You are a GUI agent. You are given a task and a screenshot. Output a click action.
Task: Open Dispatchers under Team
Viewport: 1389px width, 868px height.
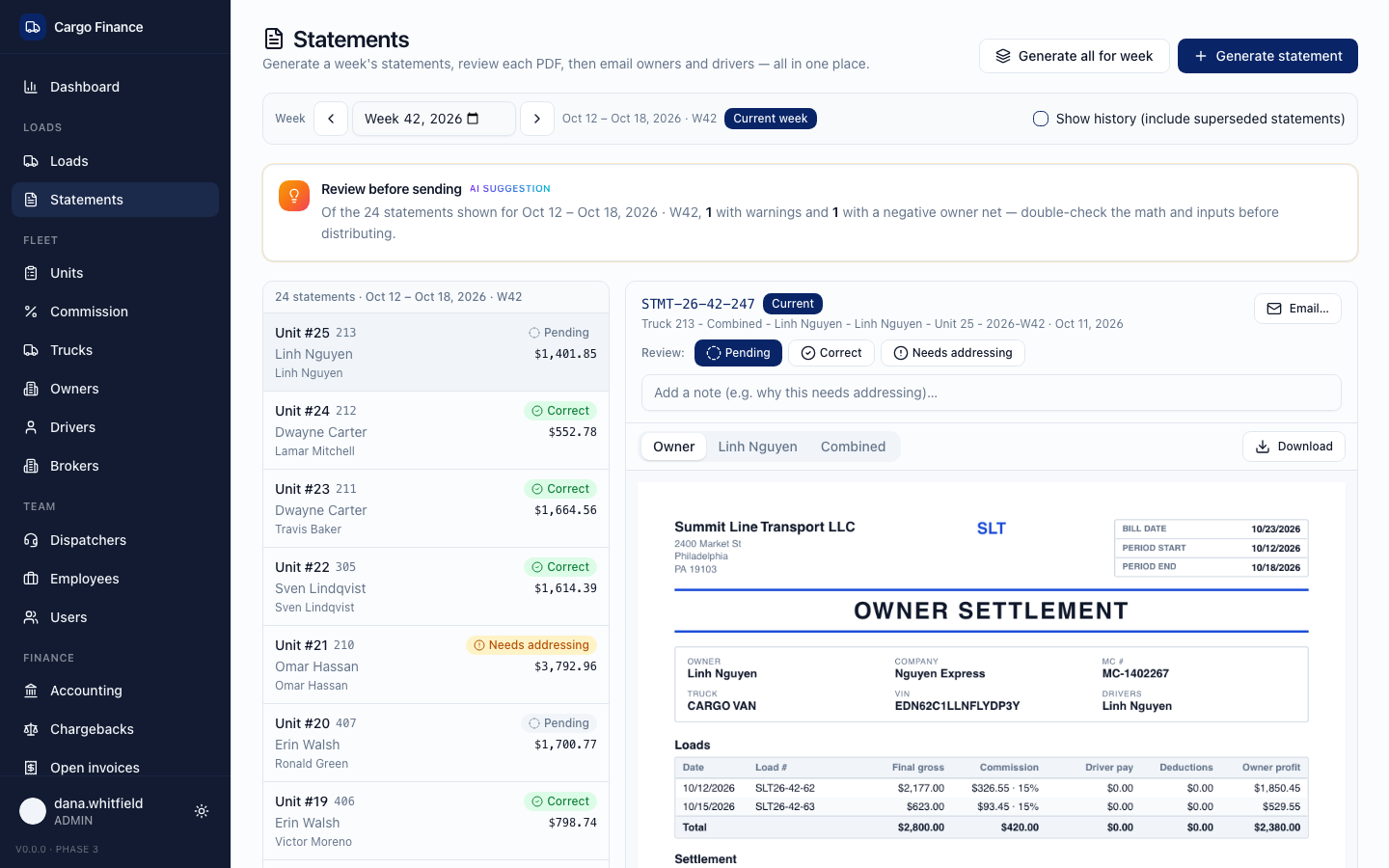coord(115,540)
